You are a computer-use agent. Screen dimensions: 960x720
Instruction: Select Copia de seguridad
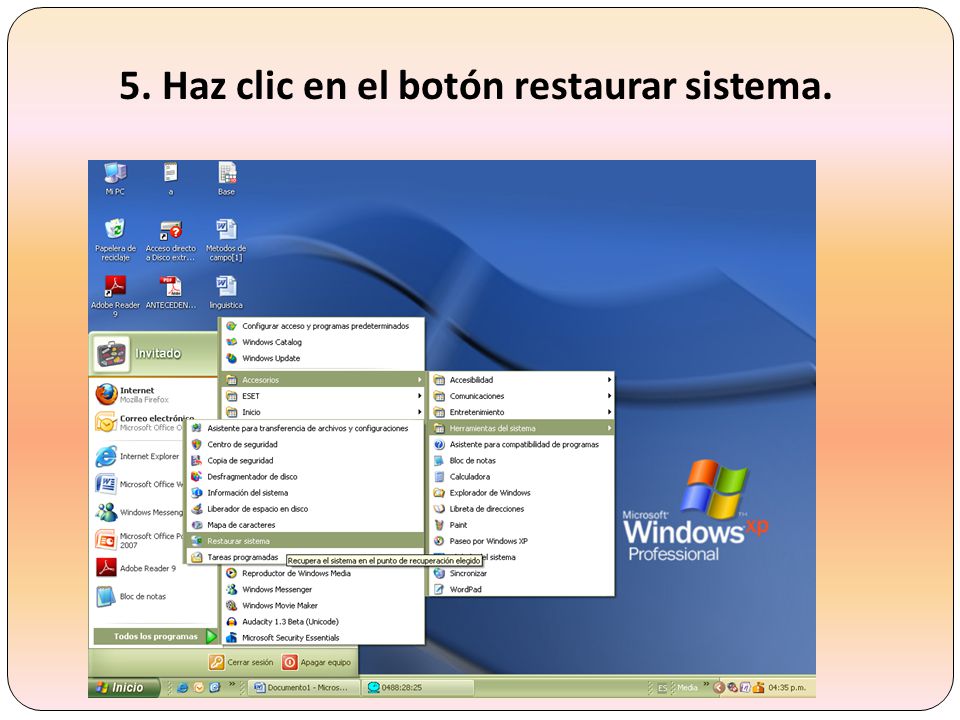point(305,460)
